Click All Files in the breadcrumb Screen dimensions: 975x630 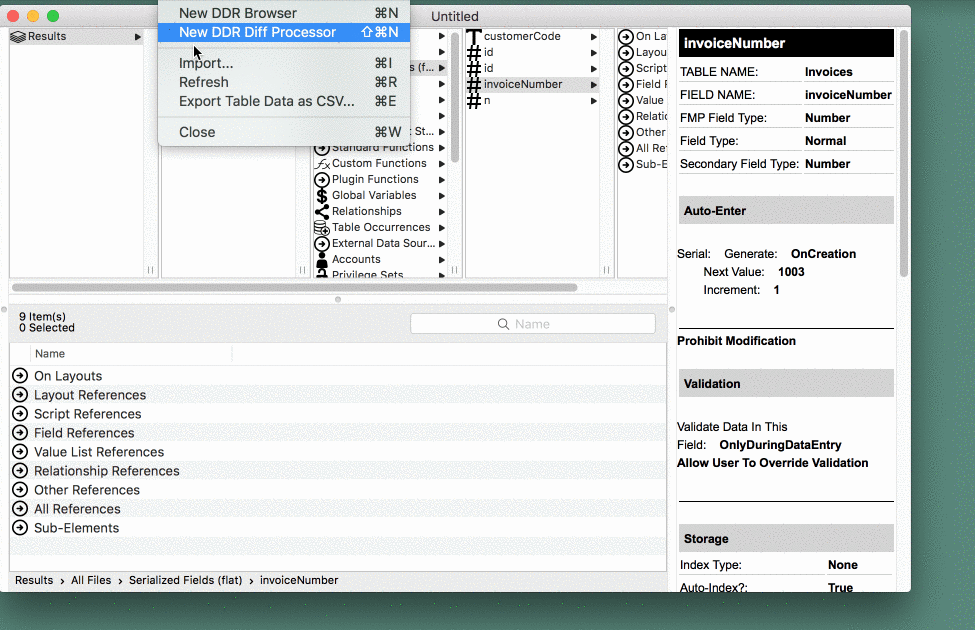pos(91,580)
